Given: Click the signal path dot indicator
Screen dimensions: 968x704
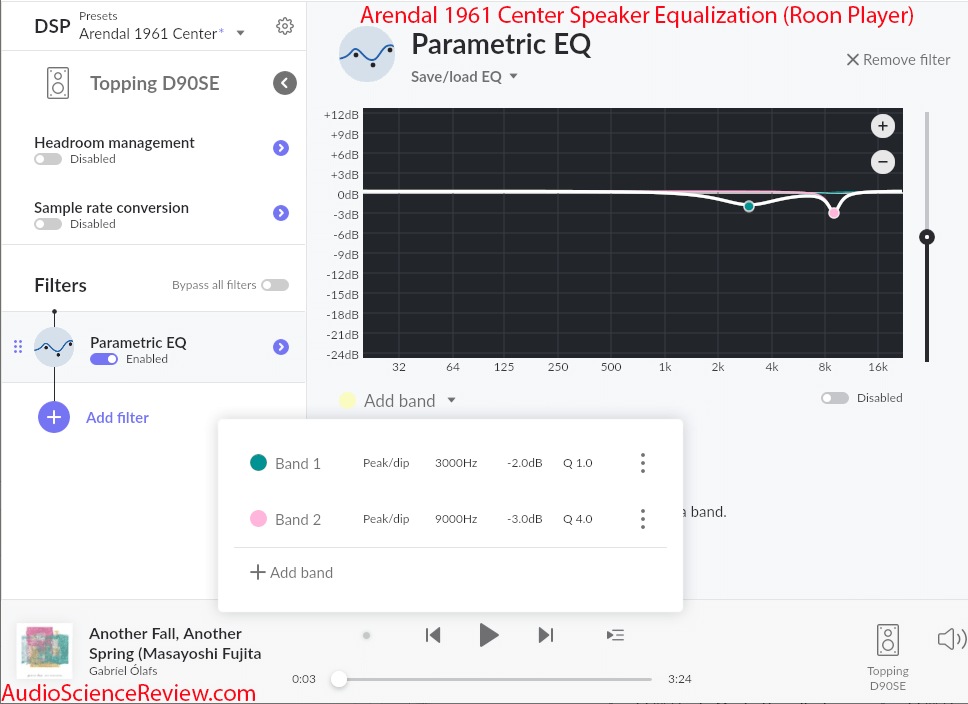Looking at the screenshot, I should point(366,635).
